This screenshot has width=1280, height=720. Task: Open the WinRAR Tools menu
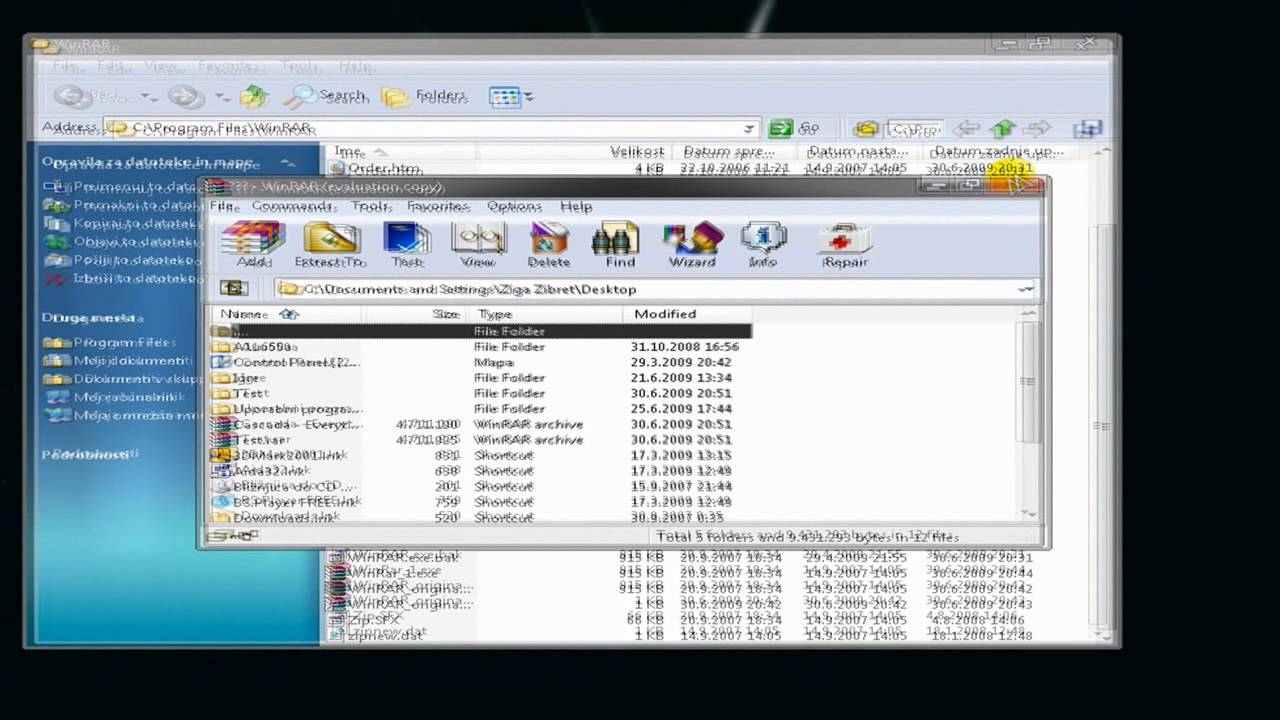pyautogui.click(x=371, y=206)
